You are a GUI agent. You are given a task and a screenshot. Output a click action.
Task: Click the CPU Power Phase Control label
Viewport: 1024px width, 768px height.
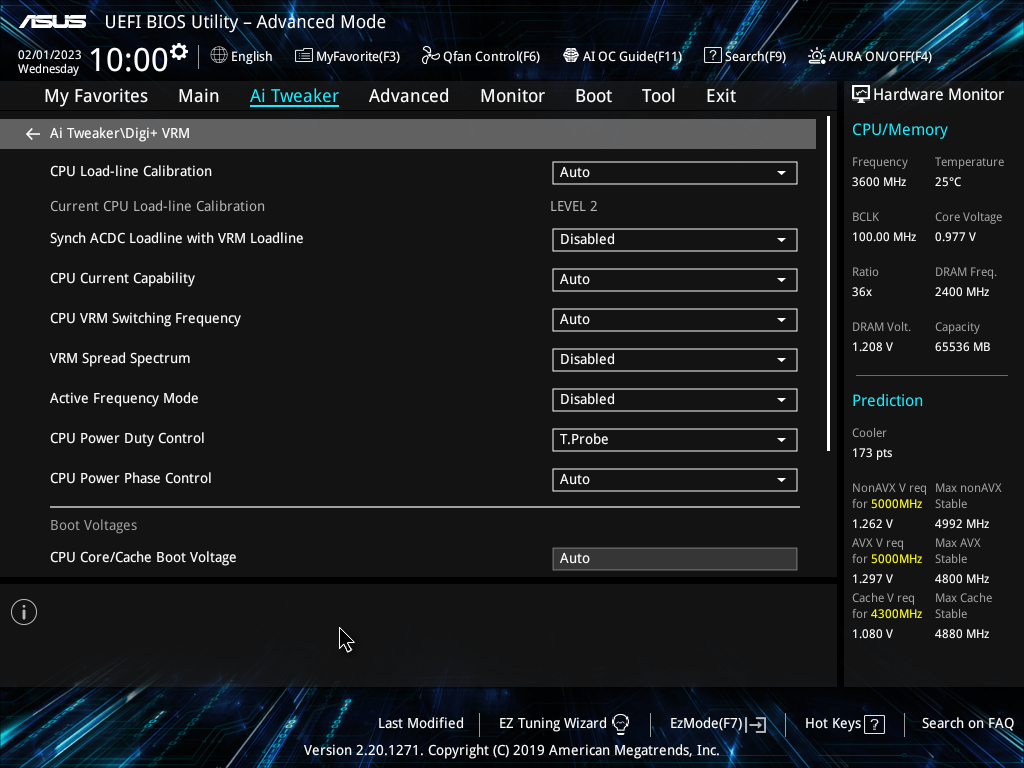click(x=131, y=478)
